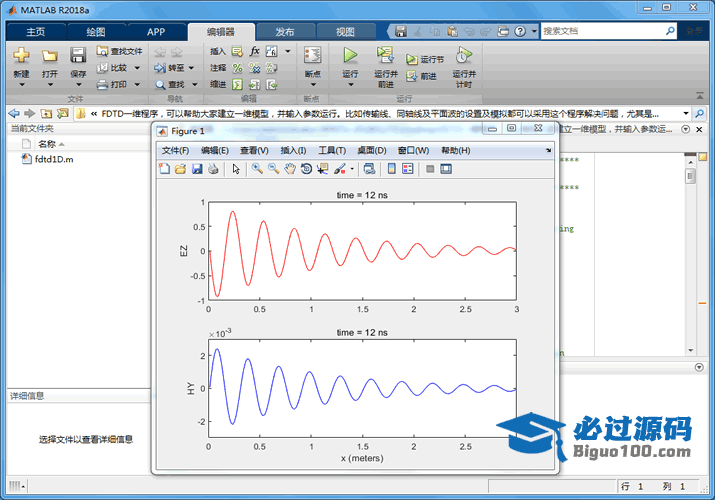Open Figure 1 桌面(D) menu

[x=372, y=150]
